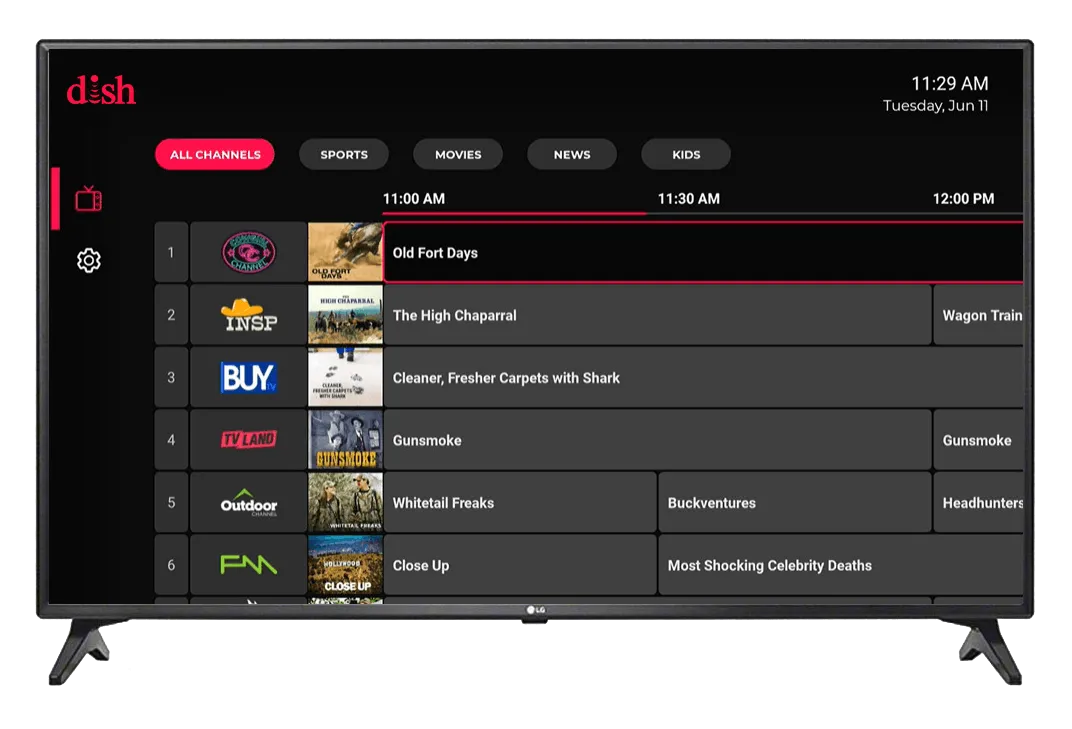Click the 11:29 AM clock display
Viewport: 1072px width, 729px height.
click(950, 83)
